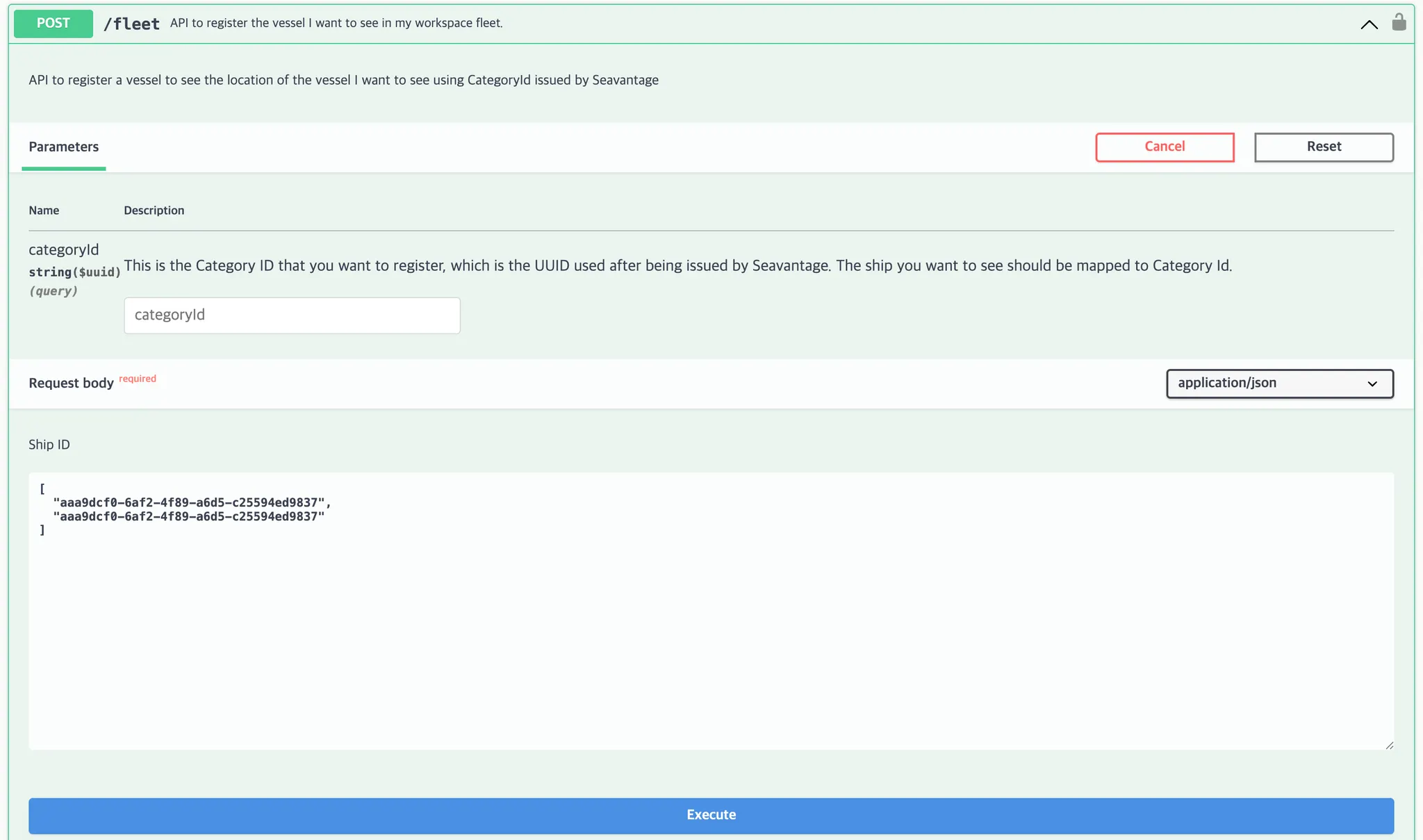Select the Parameters tab
Image resolution: width=1423 pixels, height=840 pixels.
click(x=63, y=147)
